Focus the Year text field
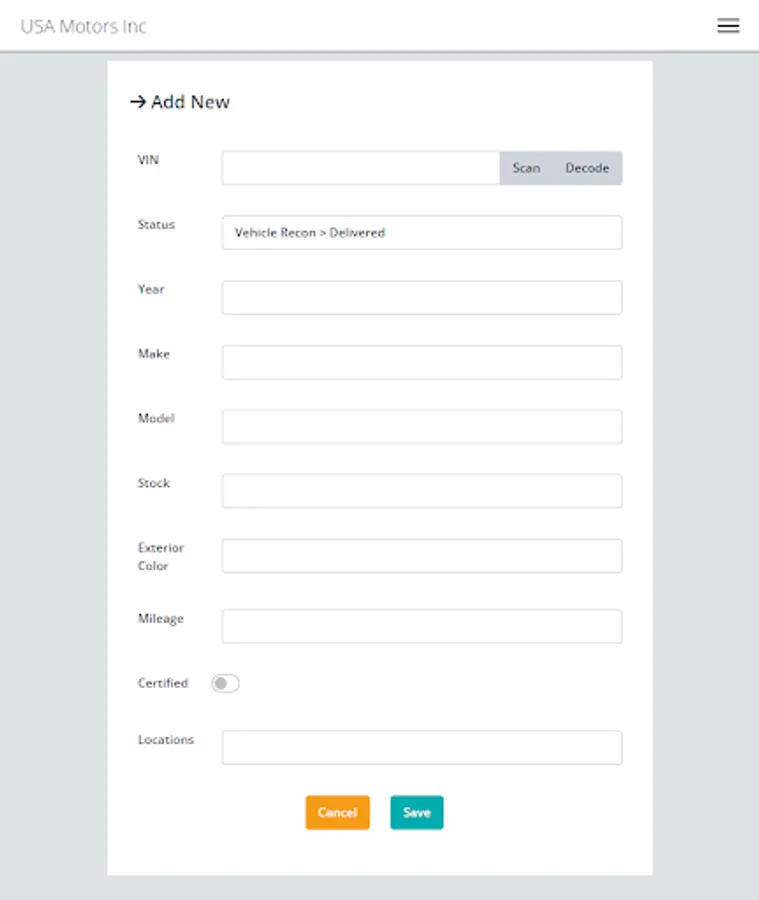This screenshot has height=900, width=759. click(x=421, y=297)
